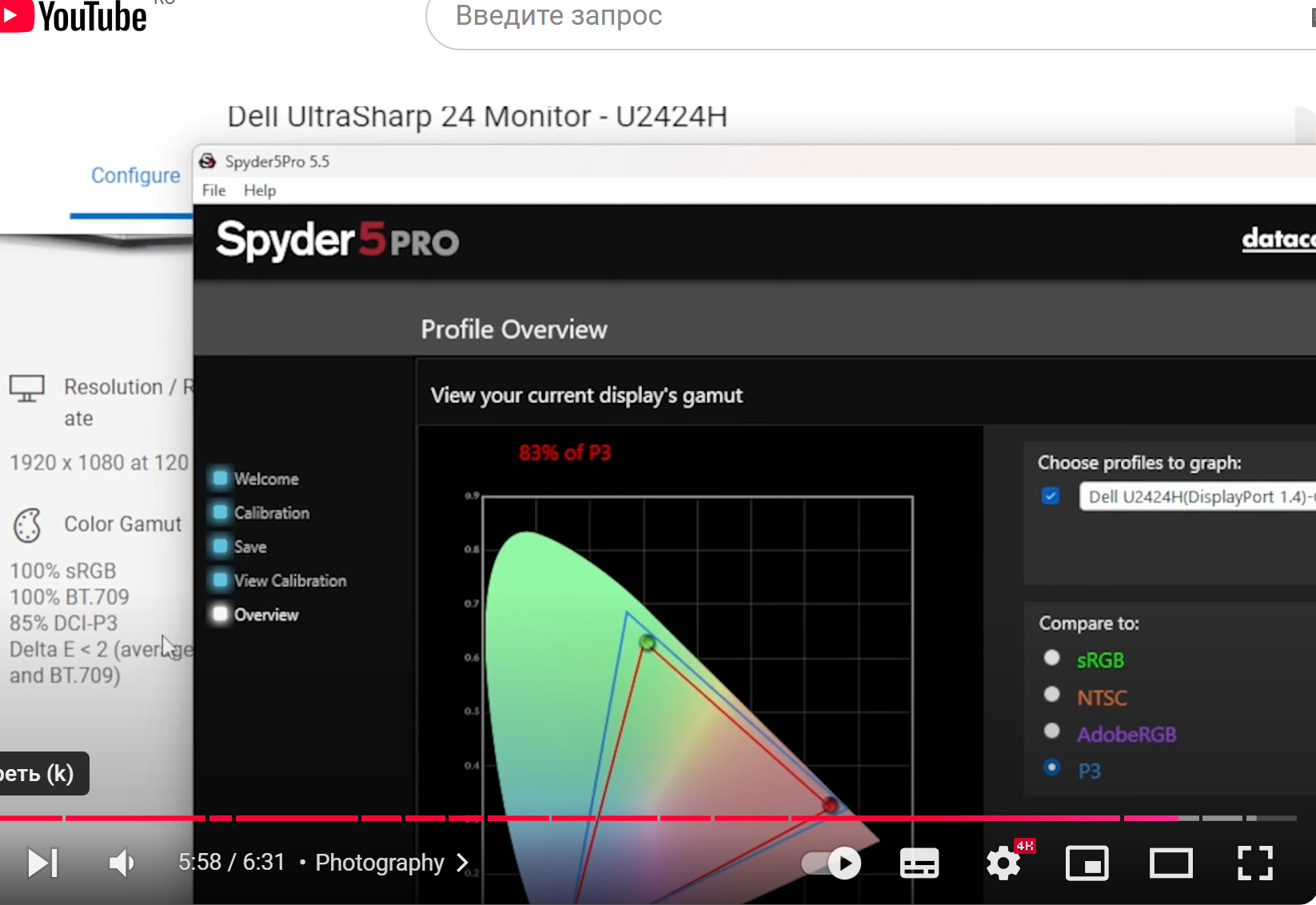This screenshot has width=1316, height=905.
Task: Click the YouTube logo
Action: pyautogui.click(x=74, y=16)
